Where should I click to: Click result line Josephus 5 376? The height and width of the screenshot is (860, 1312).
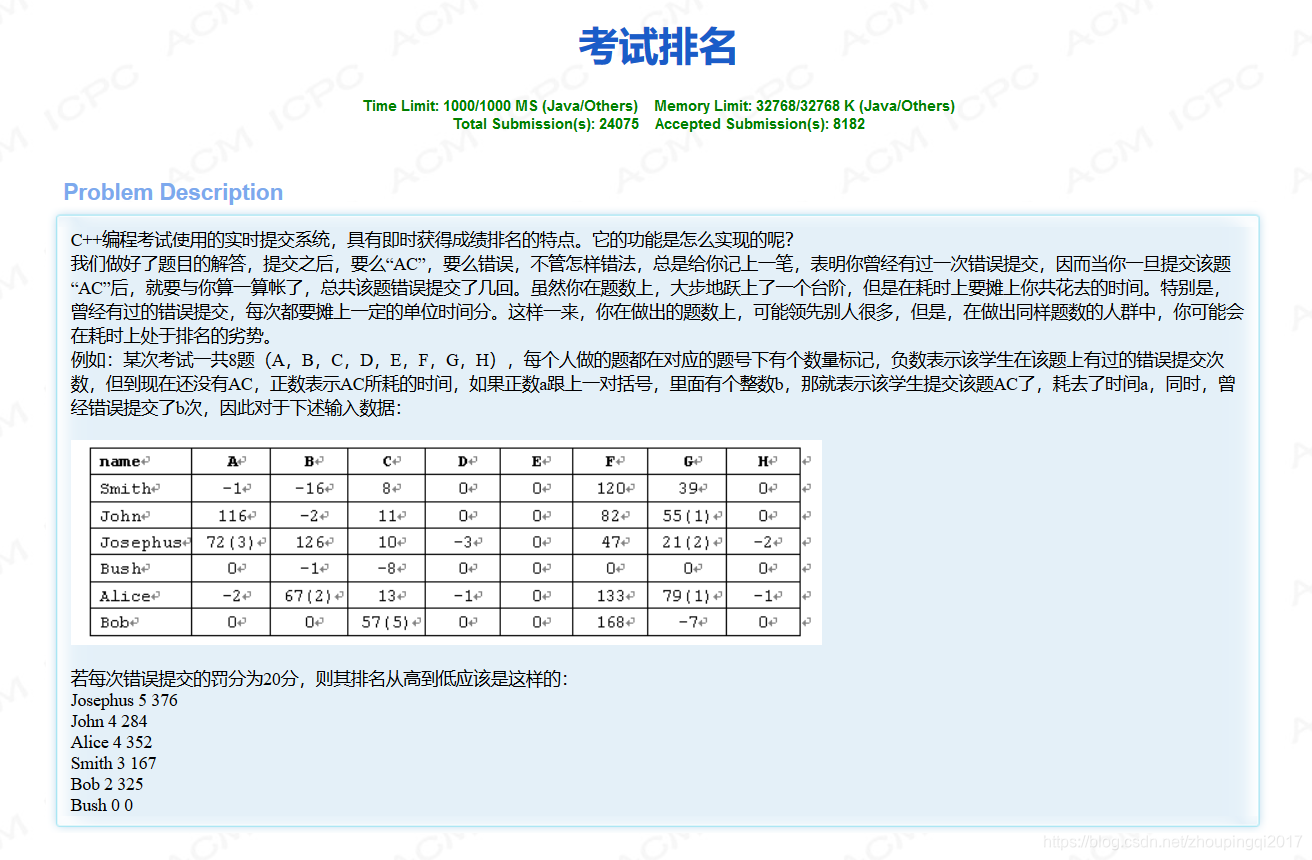124,700
